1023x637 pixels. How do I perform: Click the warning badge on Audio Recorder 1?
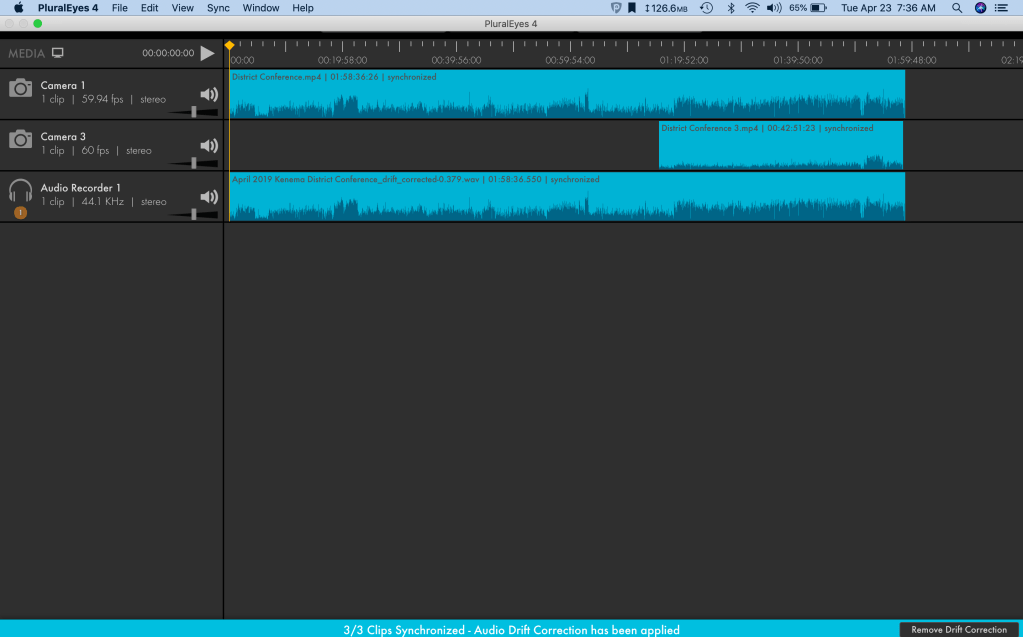pos(20,212)
